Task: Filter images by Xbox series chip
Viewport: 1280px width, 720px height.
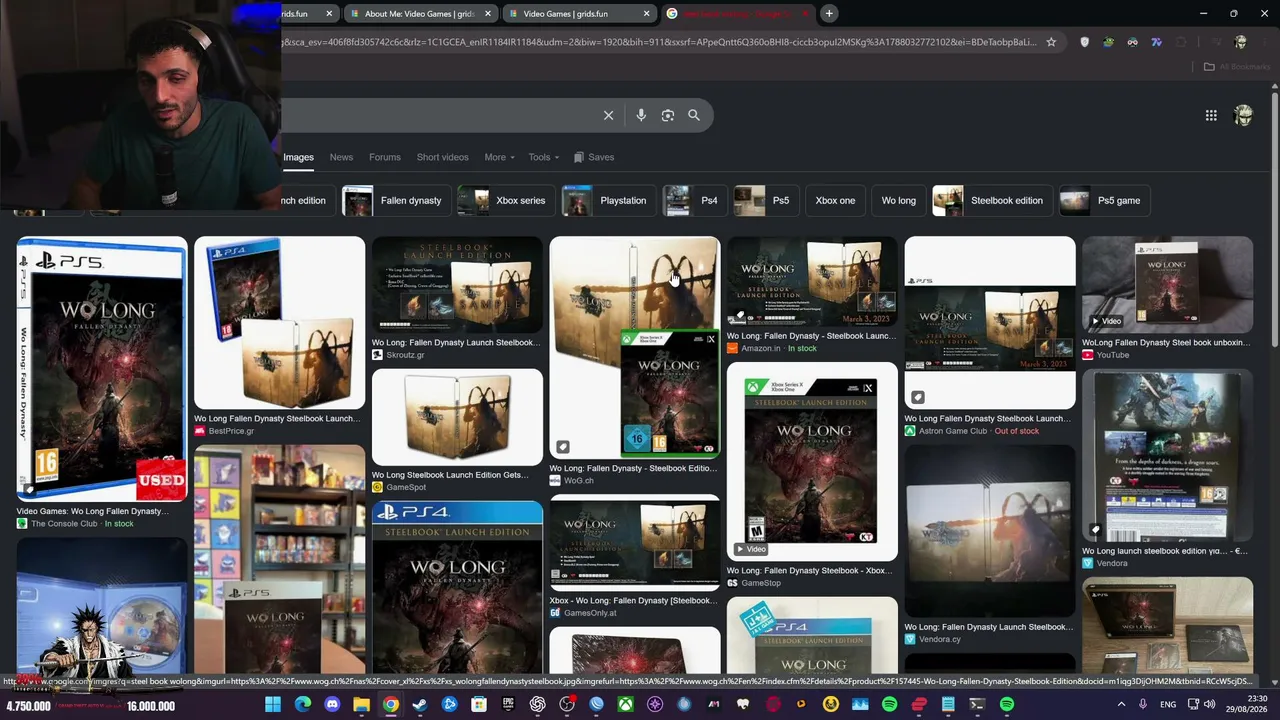Action: tap(505, 200)
